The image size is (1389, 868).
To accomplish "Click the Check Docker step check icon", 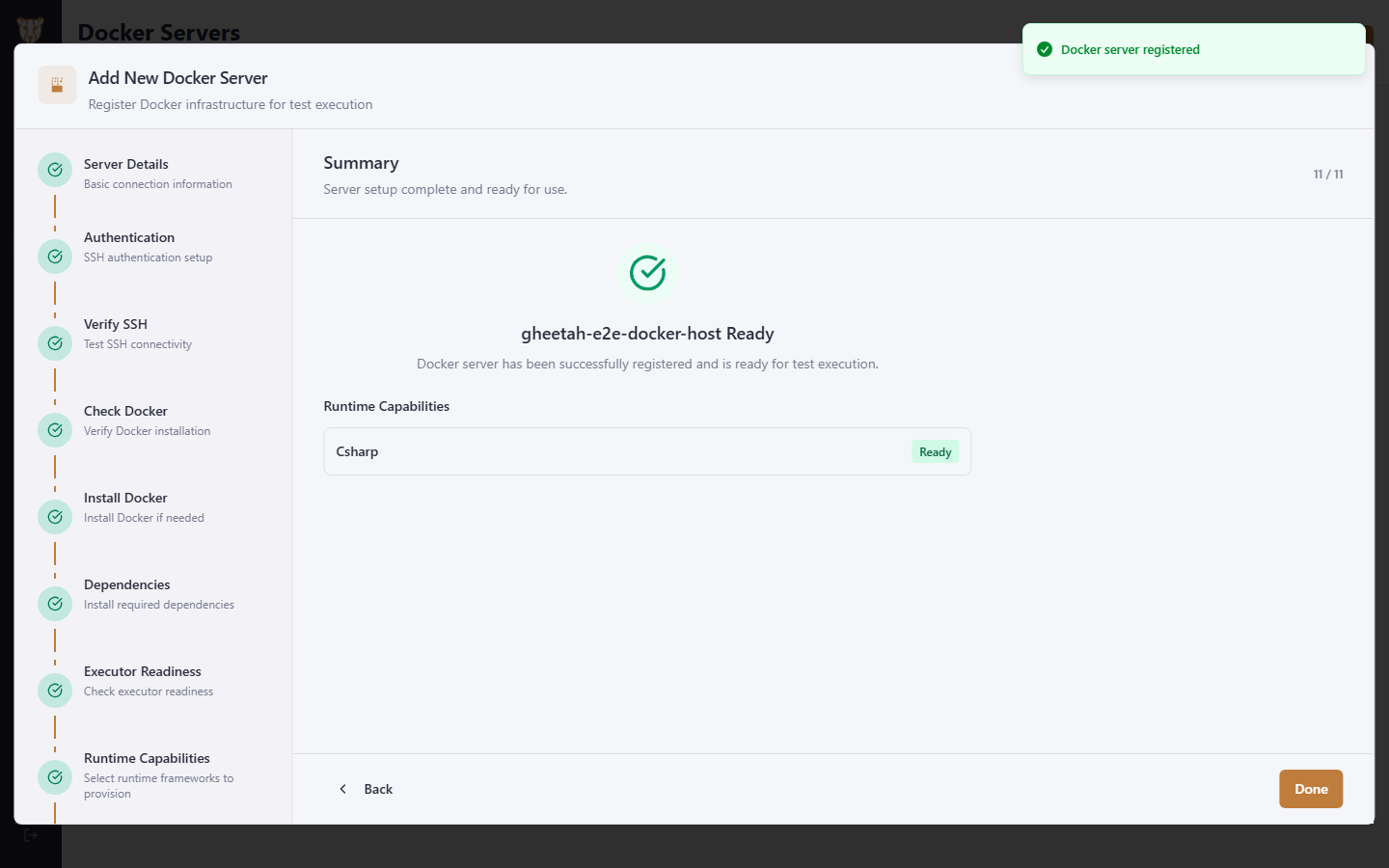I will (x=55, y=430).
